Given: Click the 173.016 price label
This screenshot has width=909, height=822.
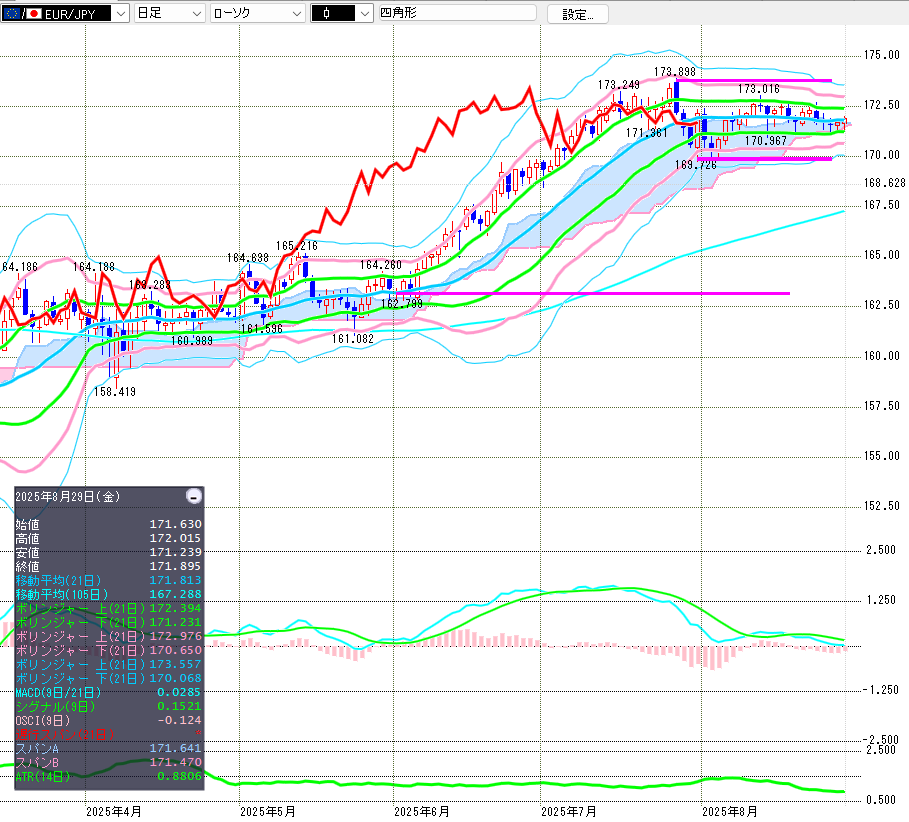Looking at the screenshot, I should pyautogui.click(x=759, y=89).
